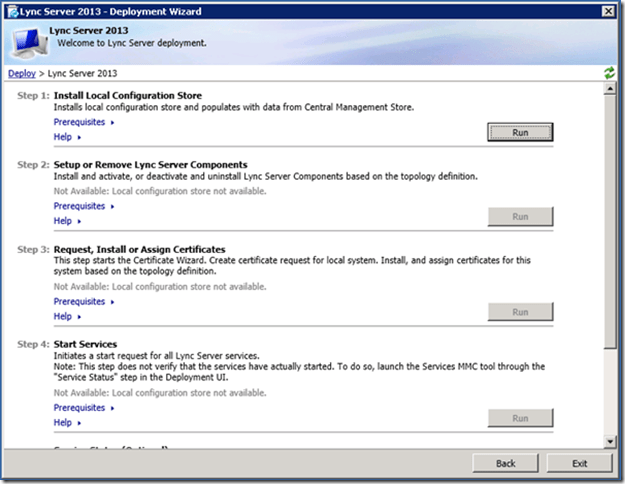Expand Prerequisites under Step 3 certificates
The width and height of the screenshot is (625, 484).
coord(81,302)
